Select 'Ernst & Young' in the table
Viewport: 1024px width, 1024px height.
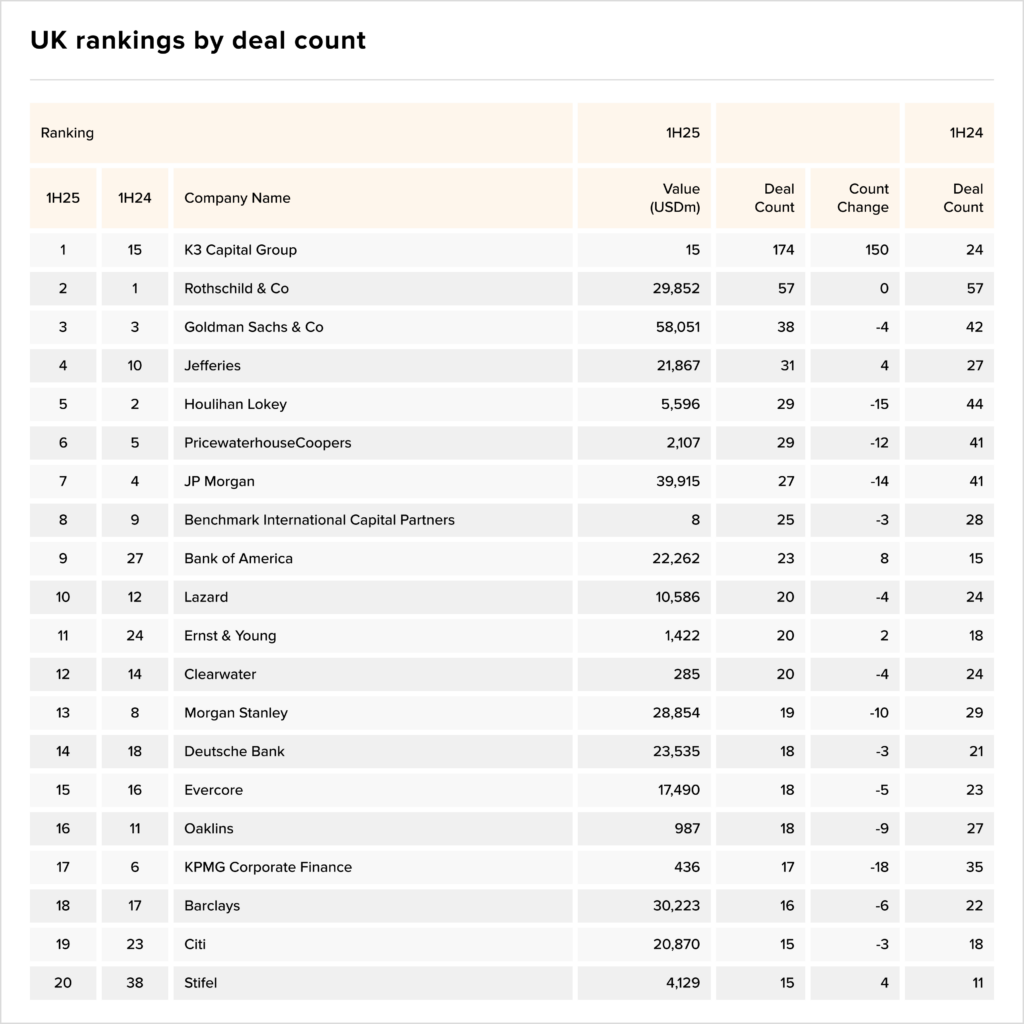click(x=230, y=635)
